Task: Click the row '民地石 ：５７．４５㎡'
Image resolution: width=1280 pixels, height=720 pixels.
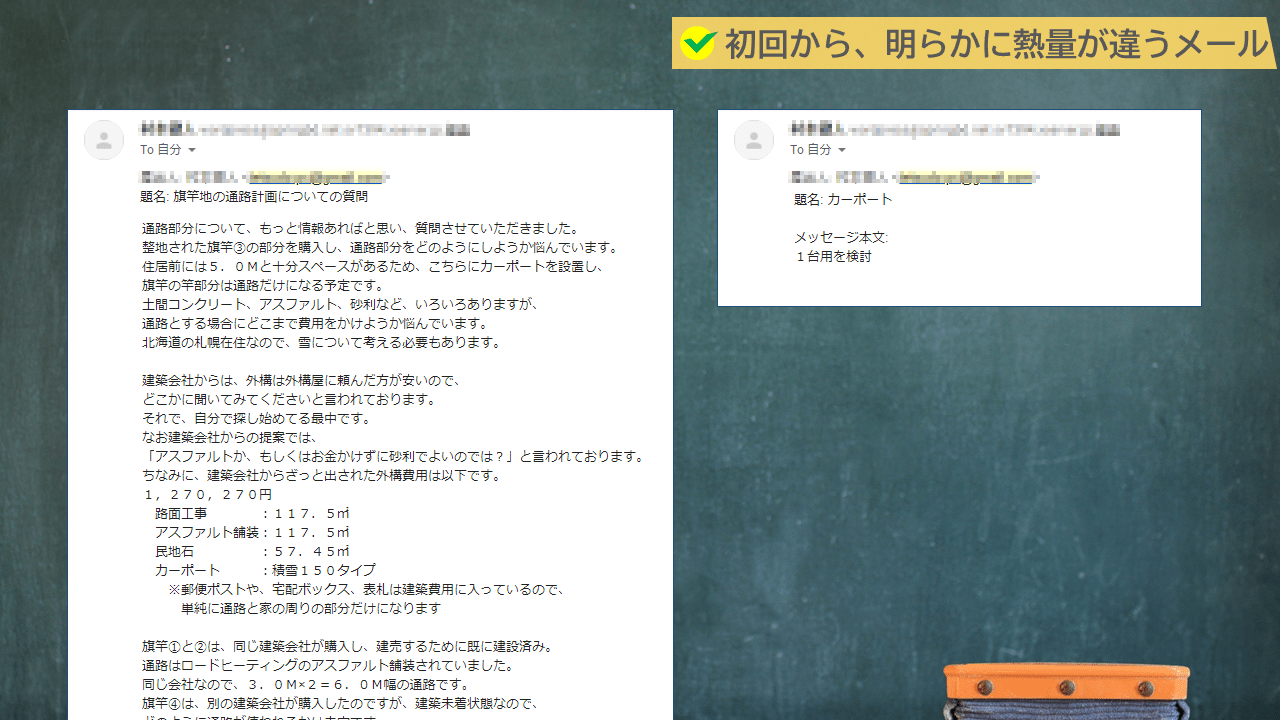Action: (x=252, y=552)
